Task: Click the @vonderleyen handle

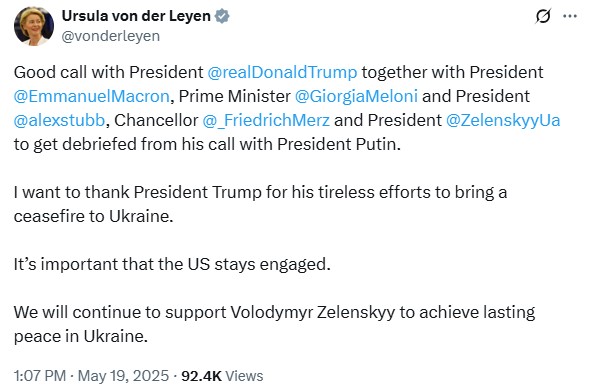Action: pos(110,37)
